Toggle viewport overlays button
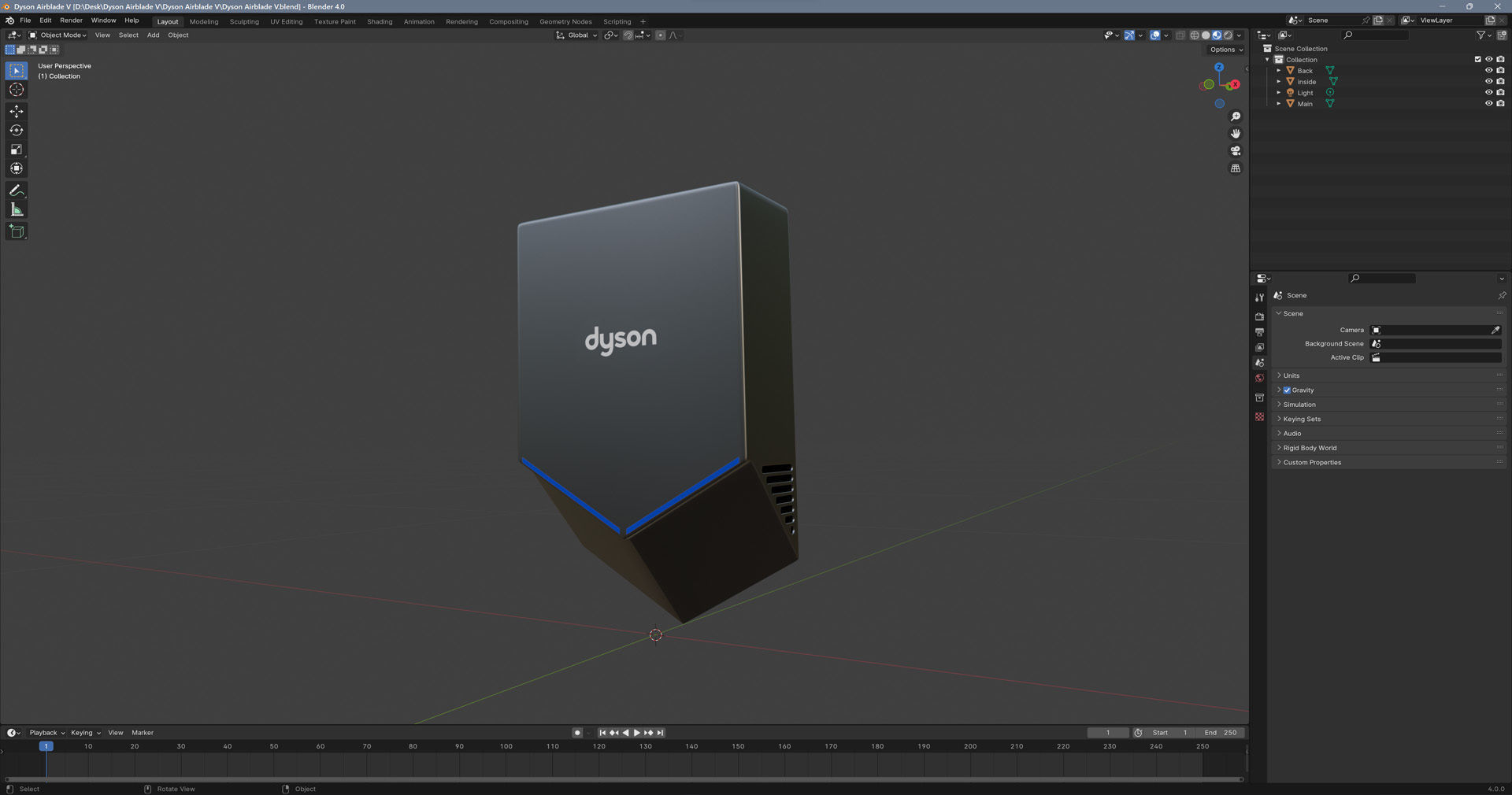This screenshot has height=795, width=1512. 1155,35
